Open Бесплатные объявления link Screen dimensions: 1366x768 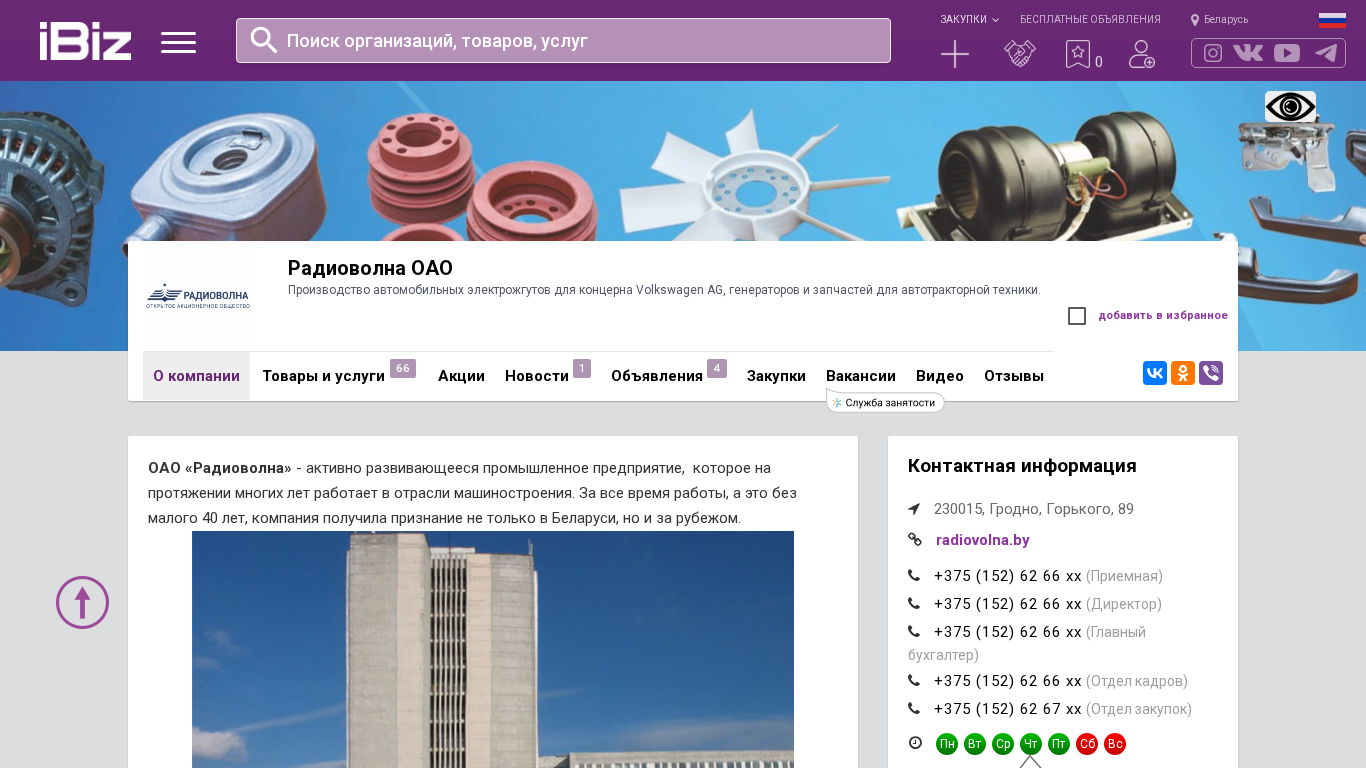coord(1090,20)
